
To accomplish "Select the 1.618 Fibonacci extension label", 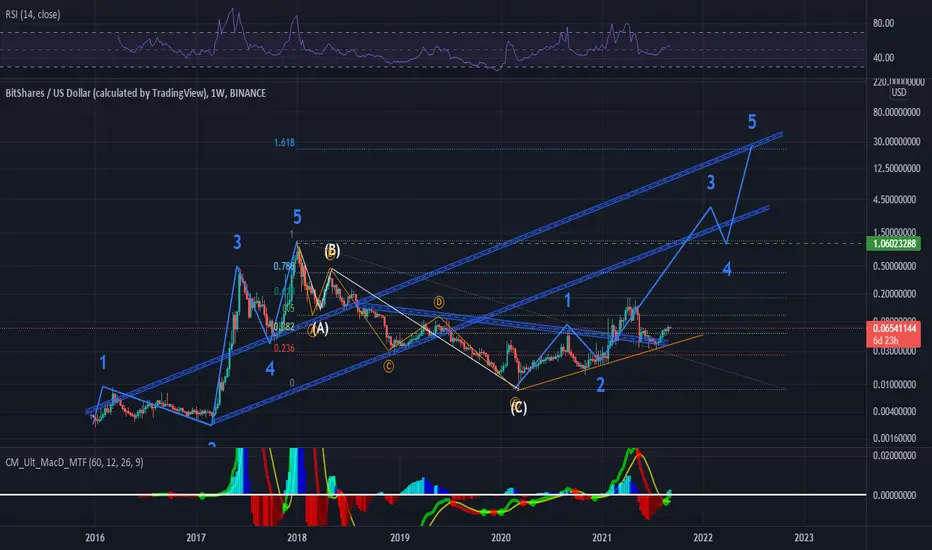I will pyautogui.click(x=284, y=143).
